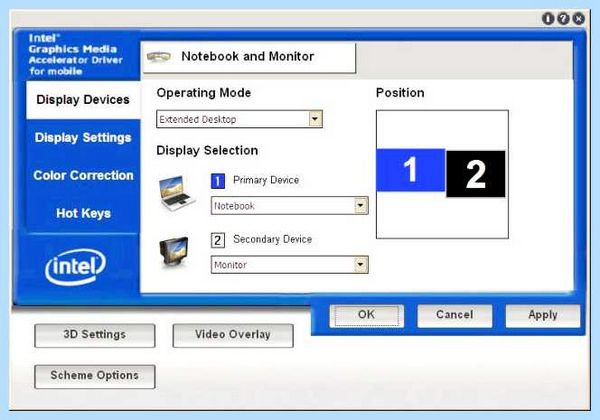Open Video Overlay settings

coord(233,335)
